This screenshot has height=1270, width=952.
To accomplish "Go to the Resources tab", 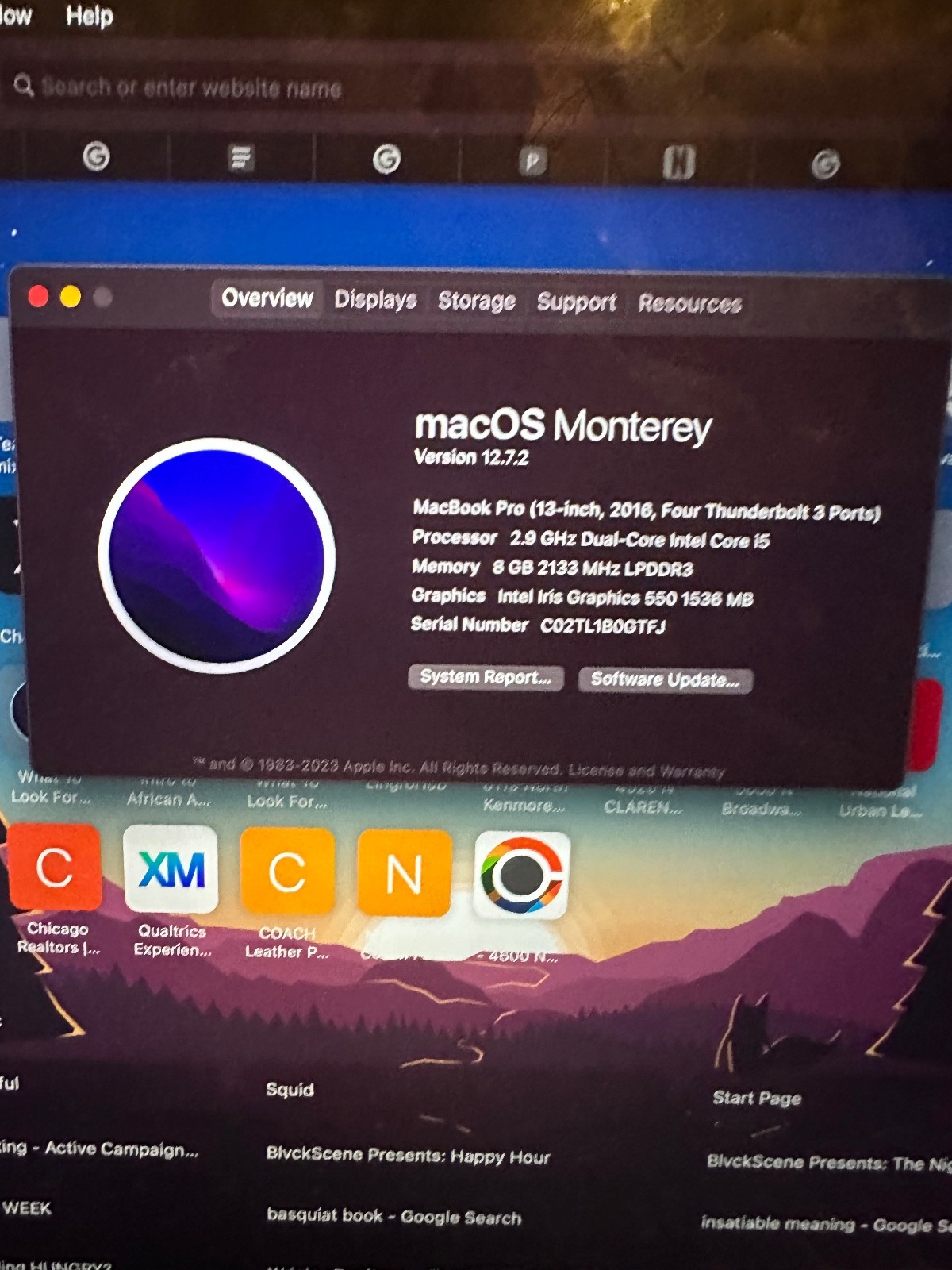I will (x=689, y=303).
